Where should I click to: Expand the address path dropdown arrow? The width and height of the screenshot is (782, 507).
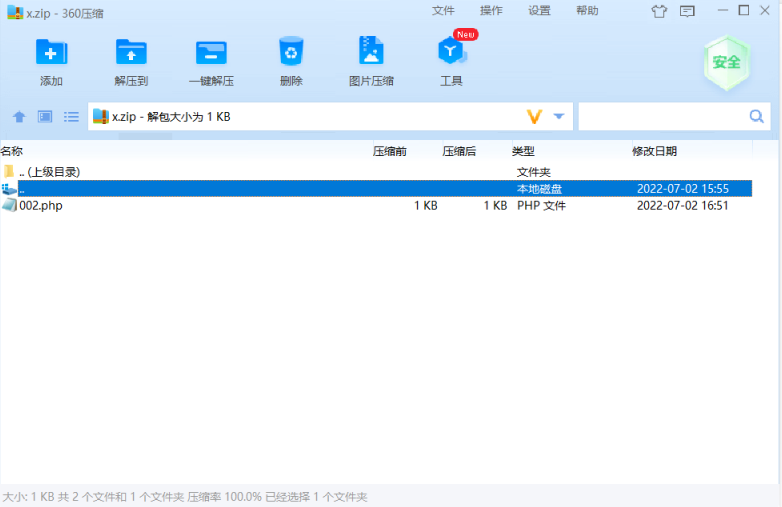point(559,117)
